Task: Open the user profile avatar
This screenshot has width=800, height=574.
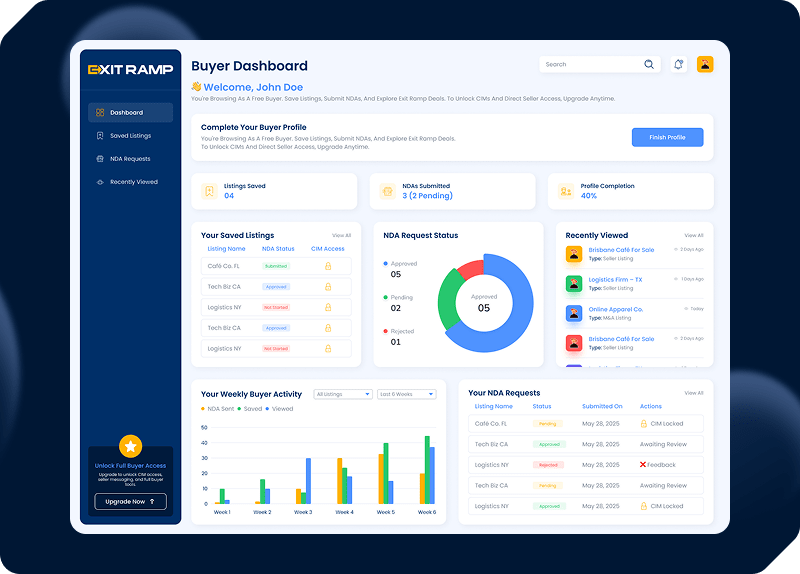Action: pos(705,64)
